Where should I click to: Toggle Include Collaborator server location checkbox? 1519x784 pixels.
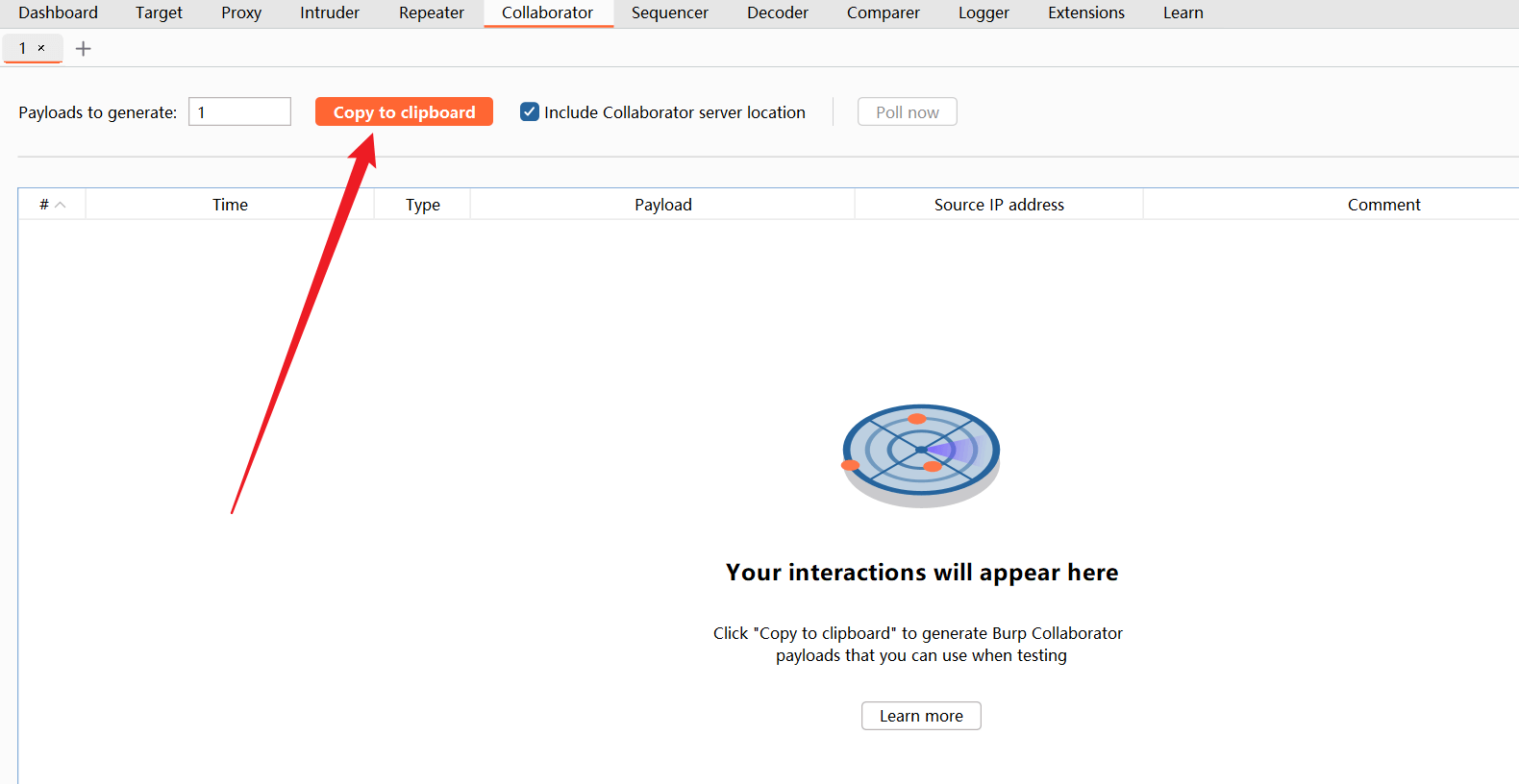coord(530,111)
